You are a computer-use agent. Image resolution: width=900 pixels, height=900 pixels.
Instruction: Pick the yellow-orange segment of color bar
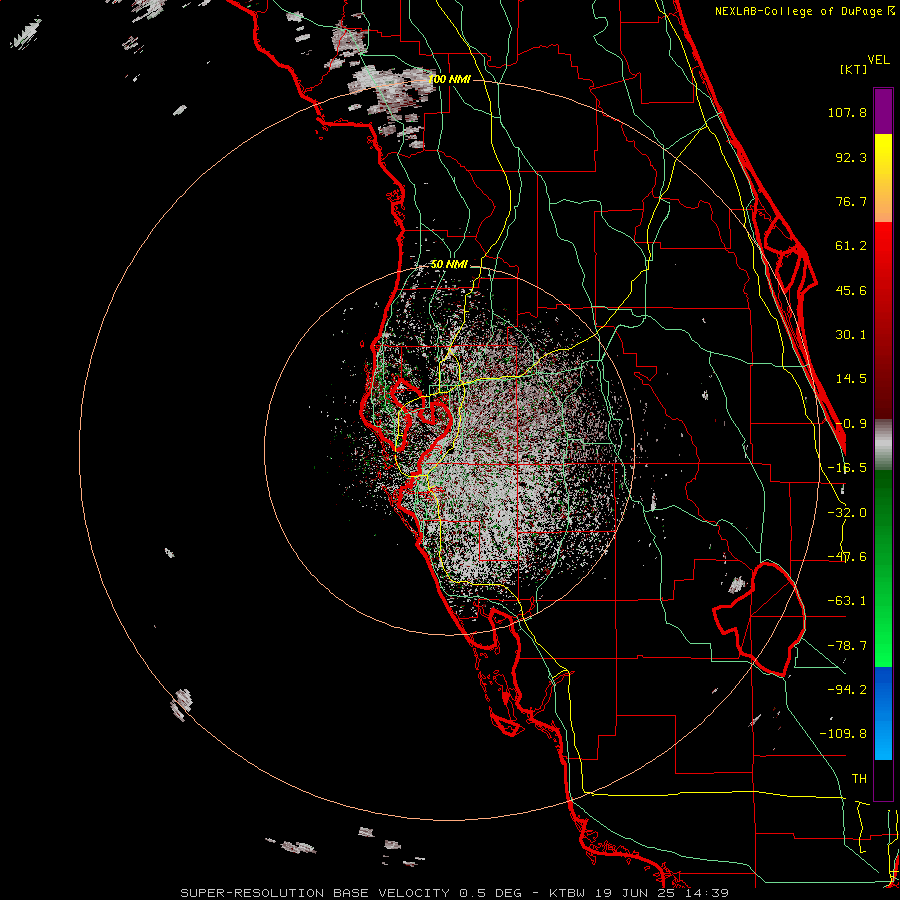pyautogui.click(x=883, y=178)
